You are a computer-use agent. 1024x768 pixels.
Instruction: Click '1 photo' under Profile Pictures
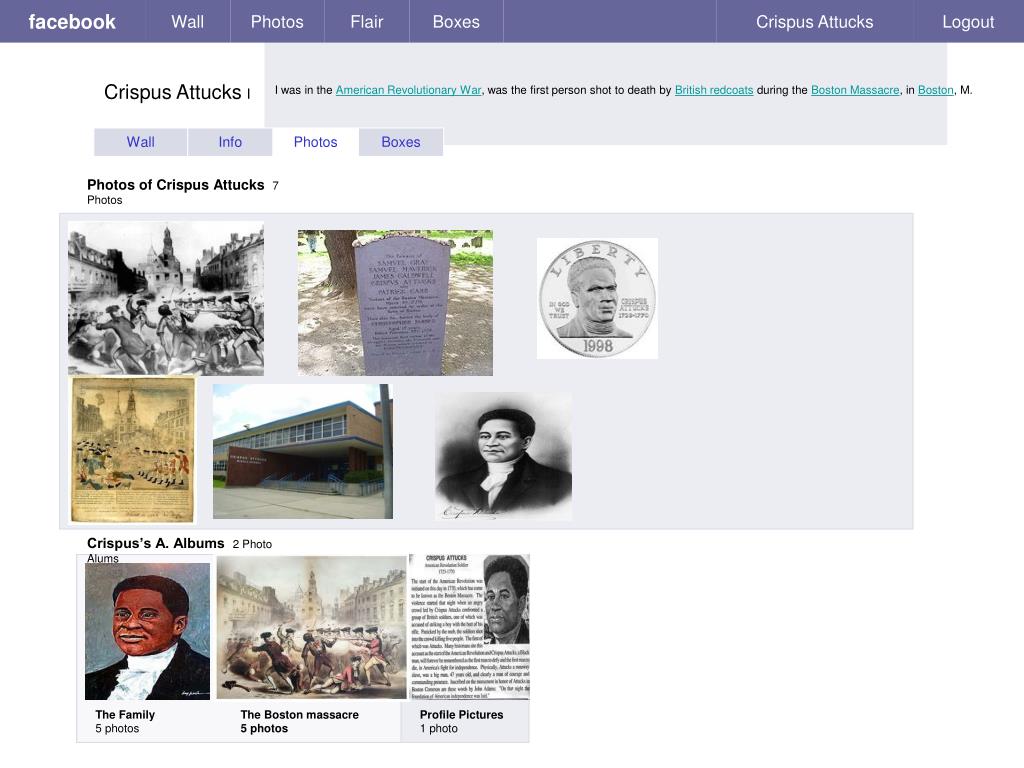[x=438, y=728]
